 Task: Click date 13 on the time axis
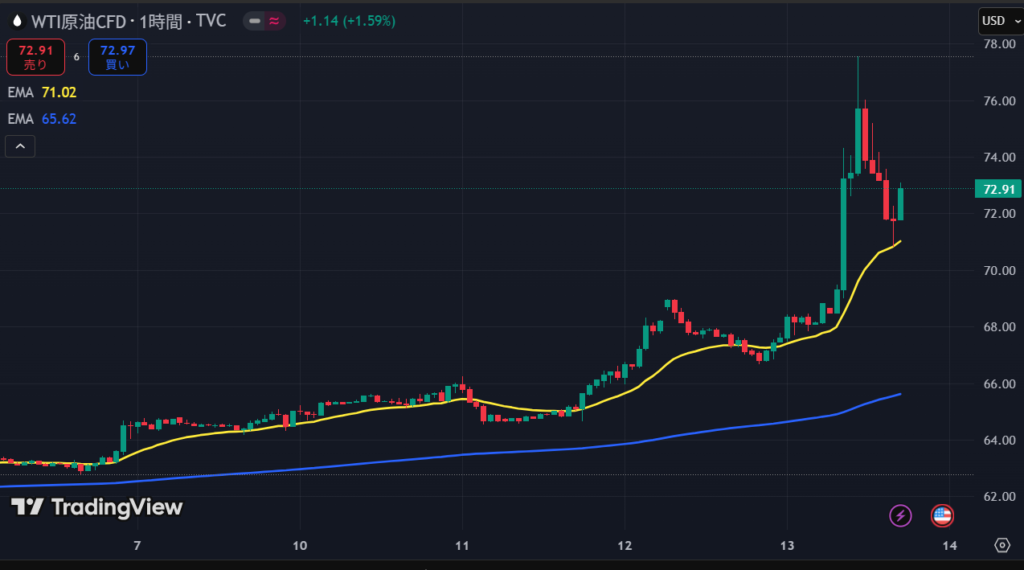(787, 545)
